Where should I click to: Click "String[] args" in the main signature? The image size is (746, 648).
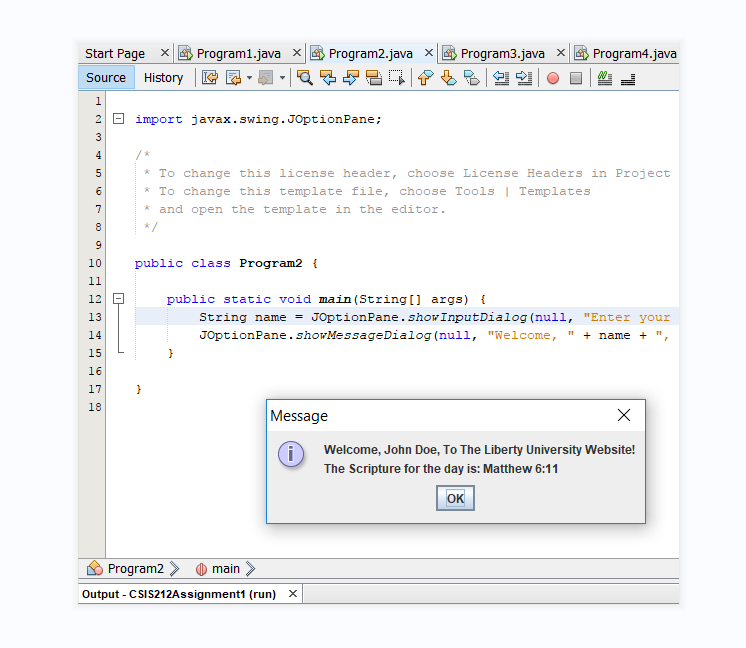click(411, 299)
